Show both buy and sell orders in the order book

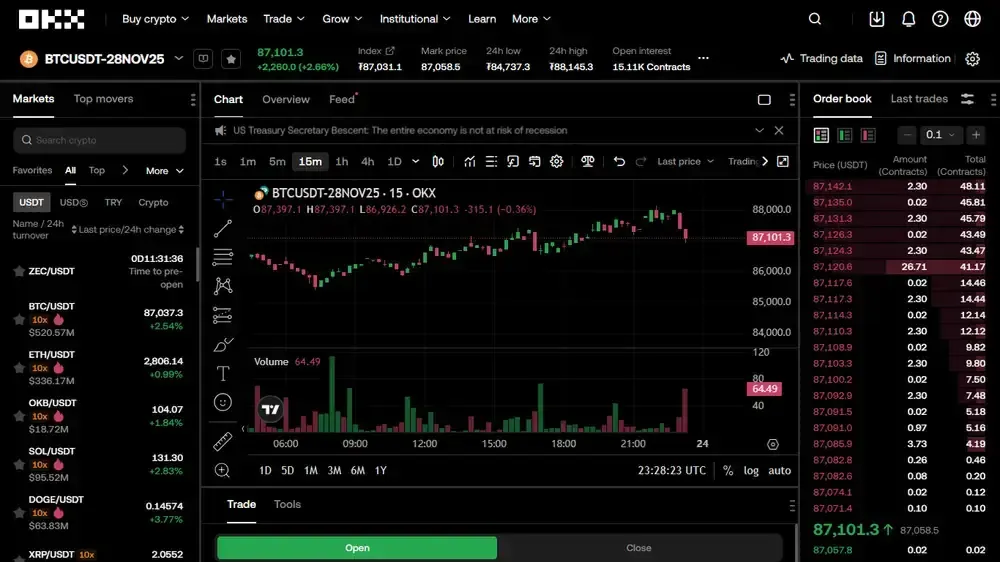coord(821,135)
